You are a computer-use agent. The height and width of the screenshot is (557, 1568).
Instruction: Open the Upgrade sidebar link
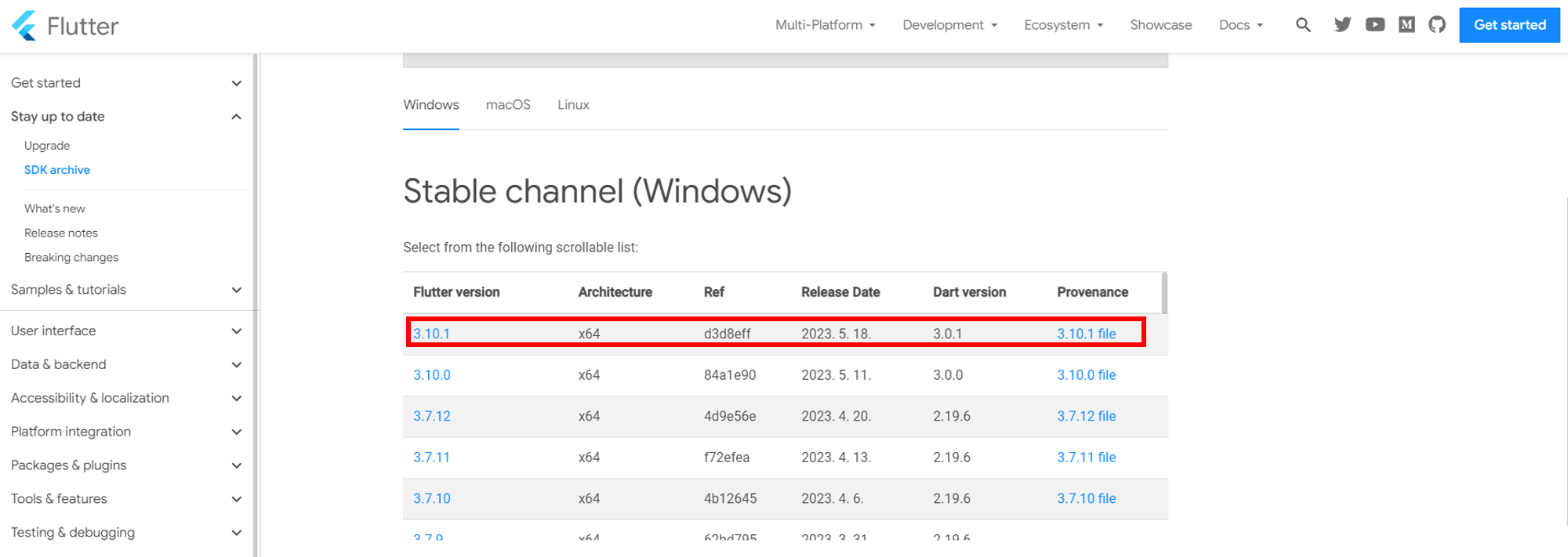47,146
